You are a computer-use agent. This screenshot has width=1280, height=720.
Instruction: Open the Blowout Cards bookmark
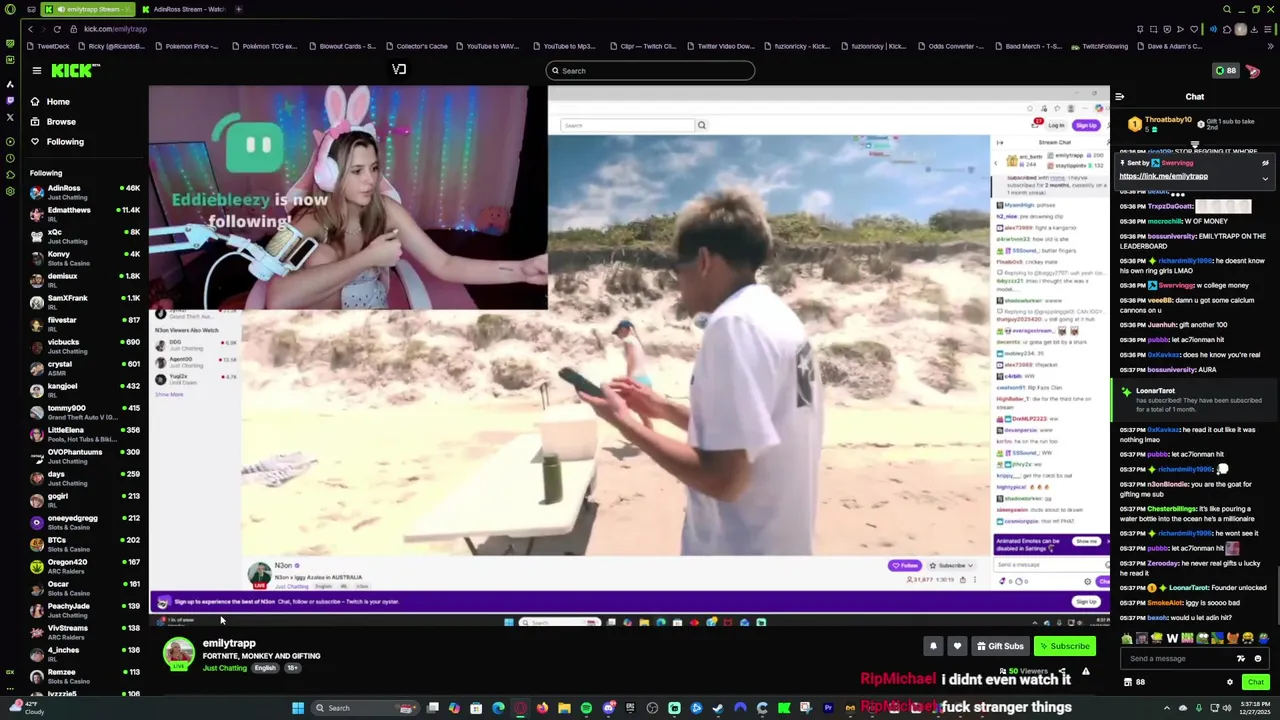pos(342,46)
